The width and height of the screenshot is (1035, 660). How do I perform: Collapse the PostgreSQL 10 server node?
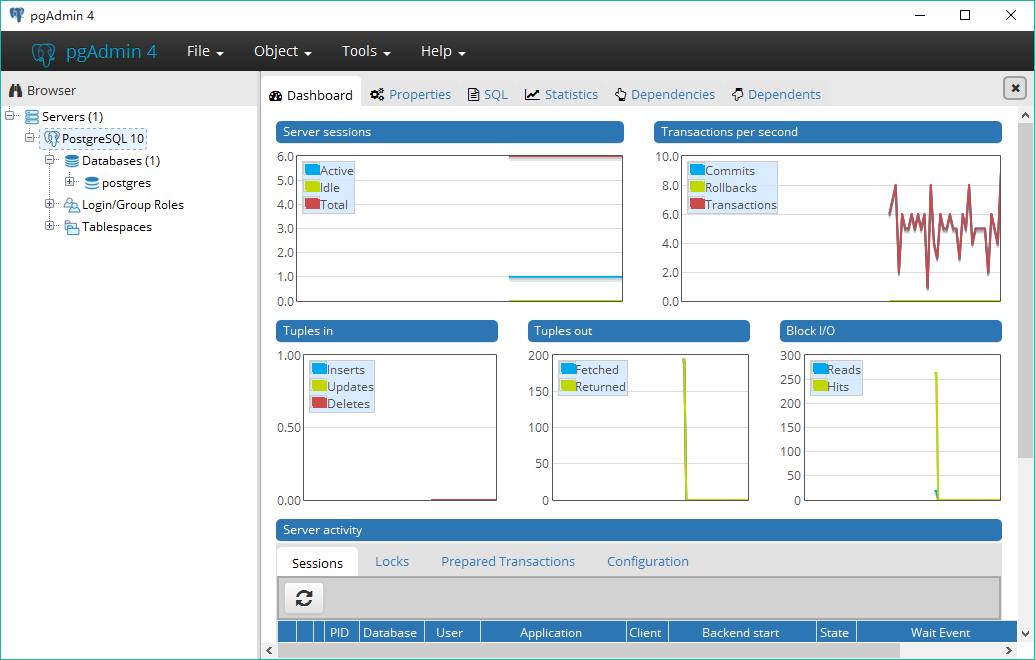click(30, 137)
